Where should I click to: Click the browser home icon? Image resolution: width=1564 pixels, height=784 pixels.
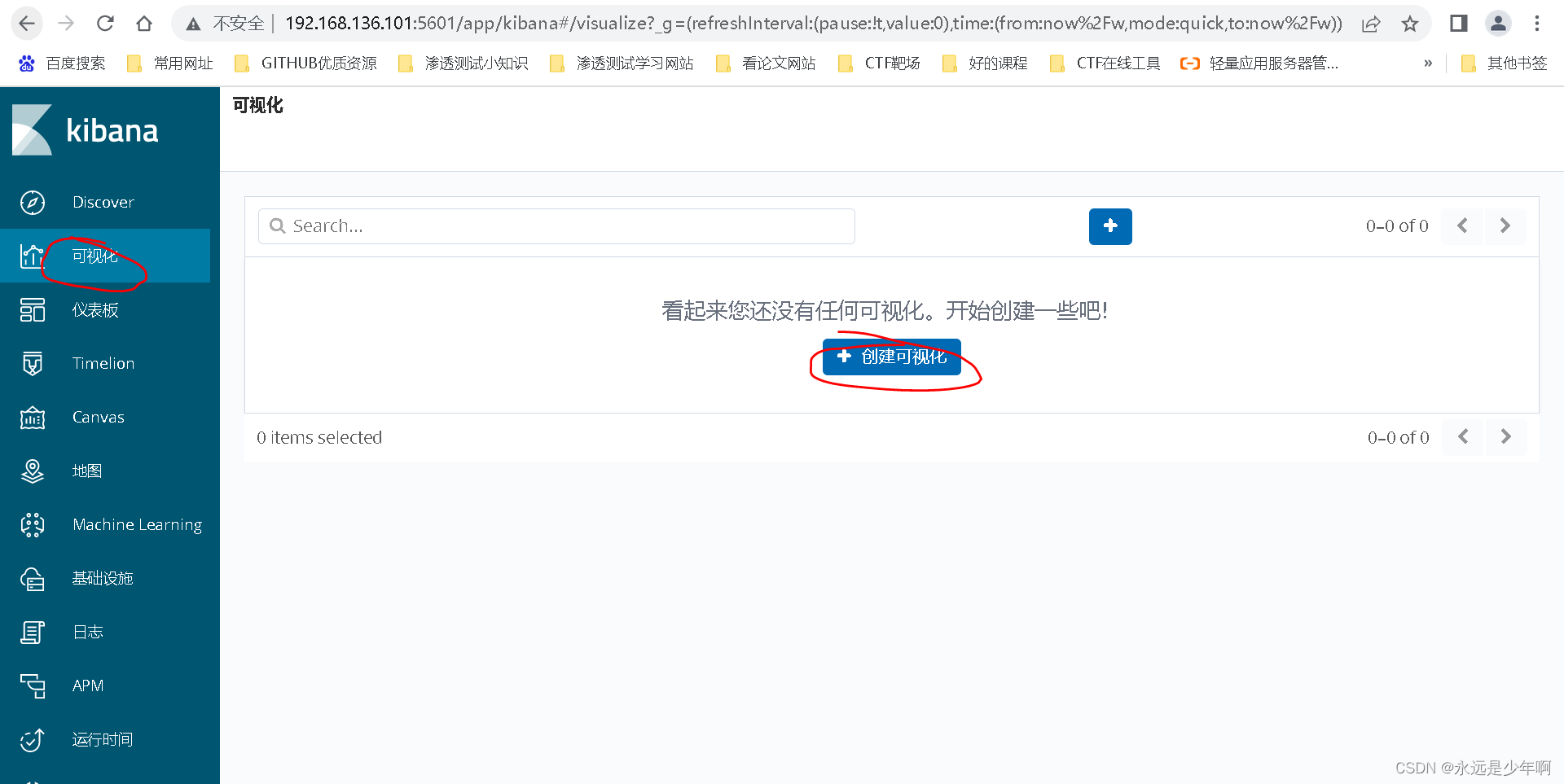click(x=144, y=24)
